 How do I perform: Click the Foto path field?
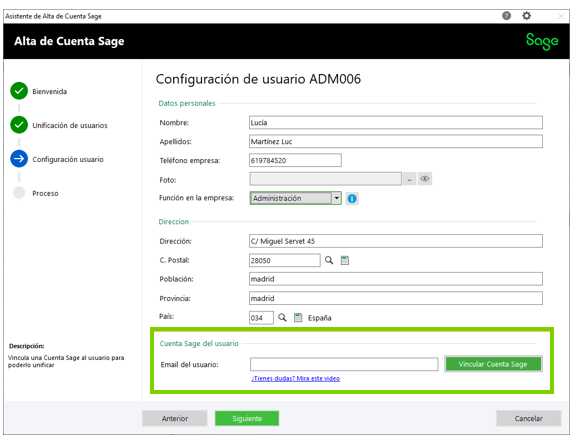tap(326, 179)
